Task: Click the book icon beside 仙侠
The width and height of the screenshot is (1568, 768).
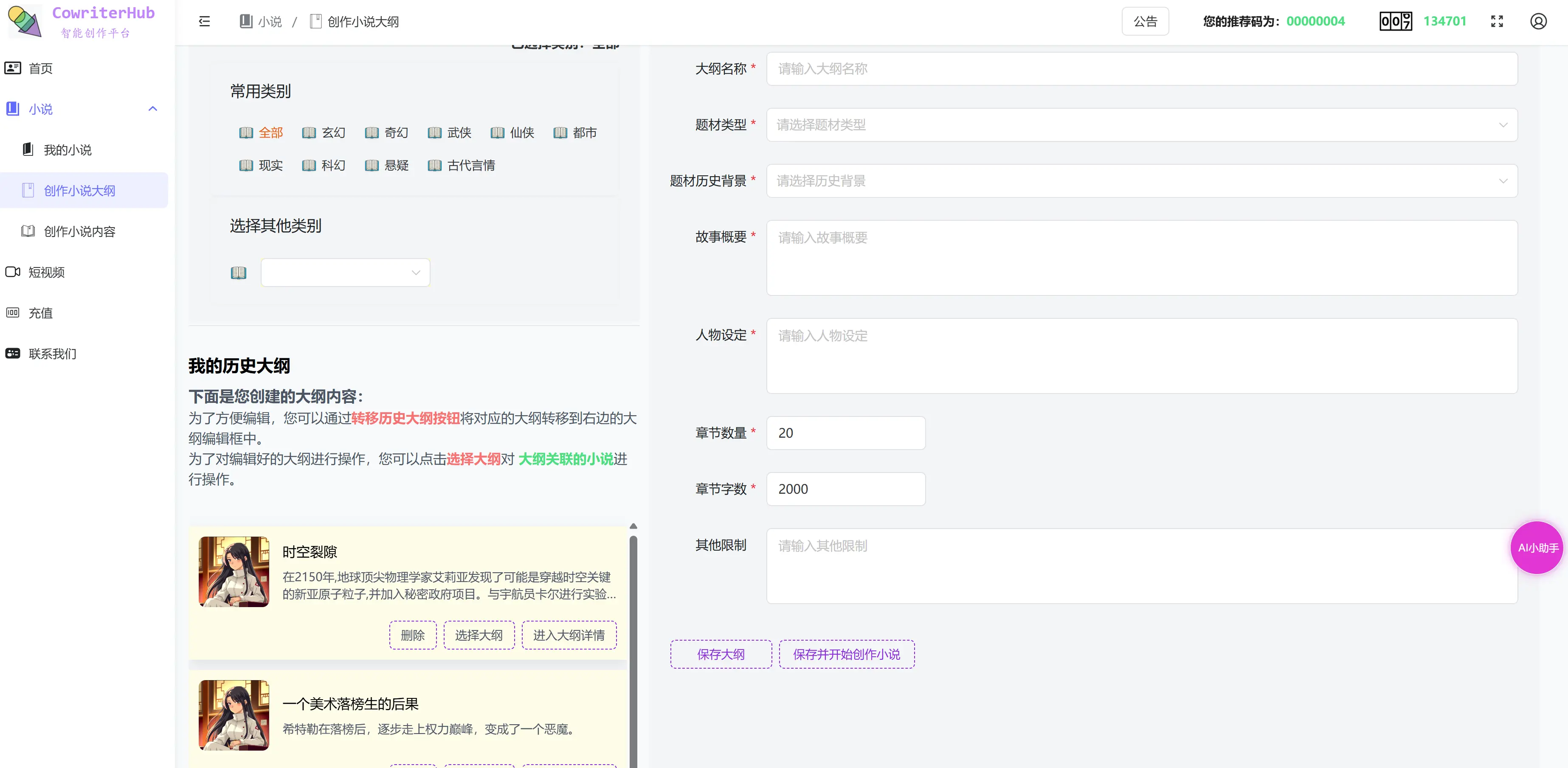Action: pyautogui.click(x=497, y=132)
